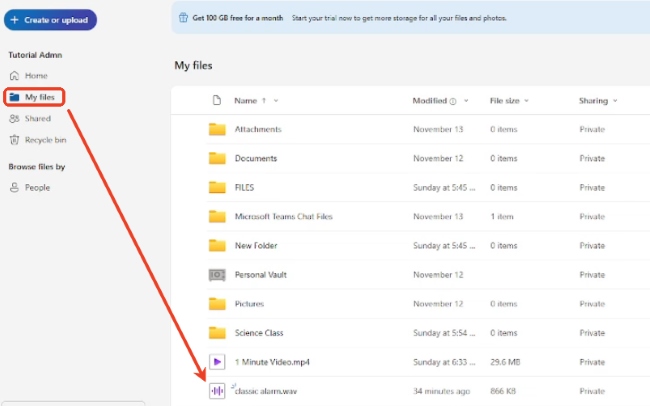Open the 1 Minute Video.mp4 file name
Viewport: 650px width, 406px height.
tap(272, 362)
